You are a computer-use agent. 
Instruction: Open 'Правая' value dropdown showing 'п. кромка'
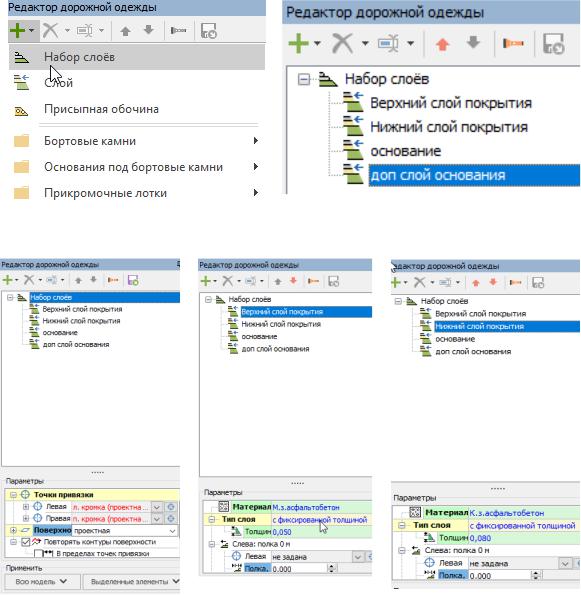coord(157,518)
